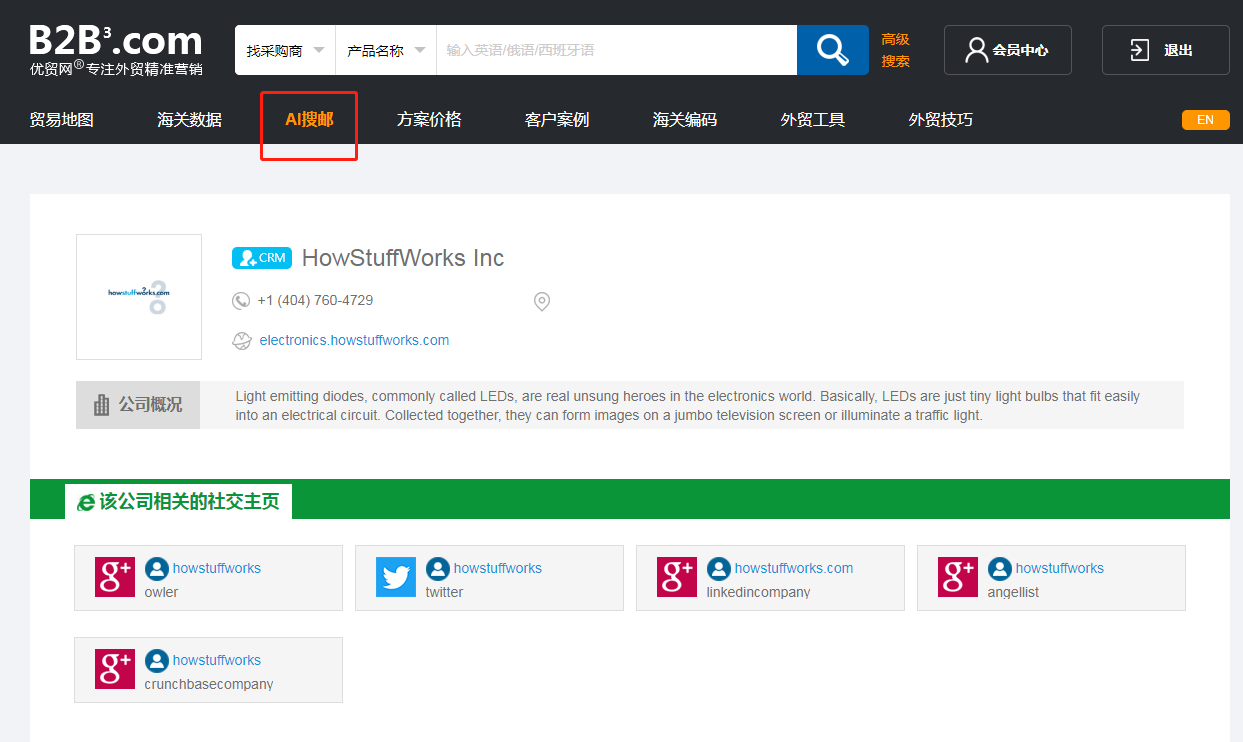Open the howstuffworks owler profile link
The height and width of the screenshot is (742, 1243).
click(217, 568)
